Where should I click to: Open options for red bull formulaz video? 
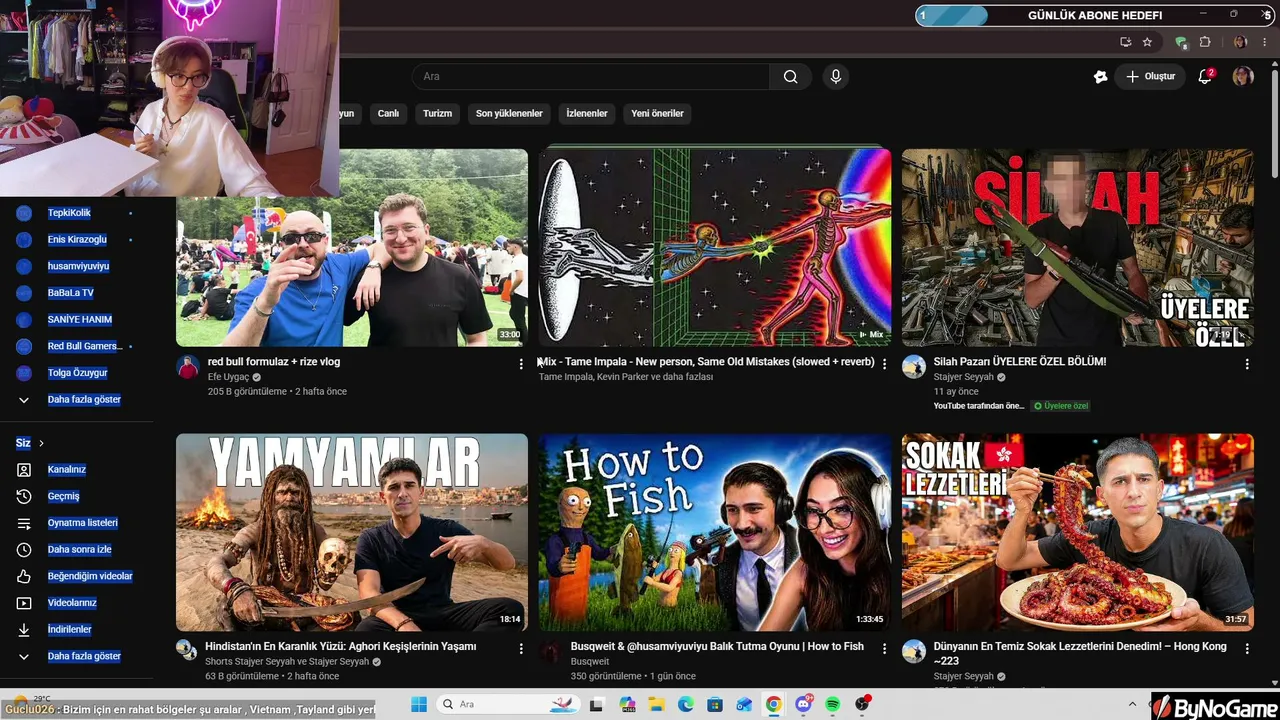[520, 364]
